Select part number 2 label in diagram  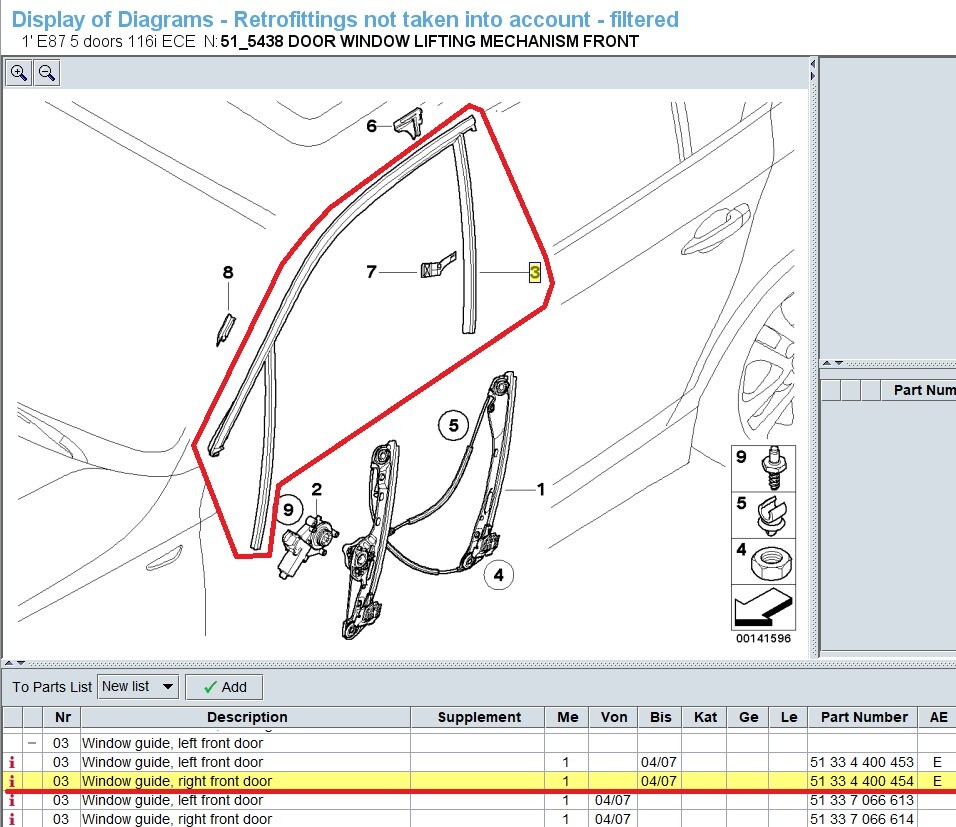pos(316,489)
